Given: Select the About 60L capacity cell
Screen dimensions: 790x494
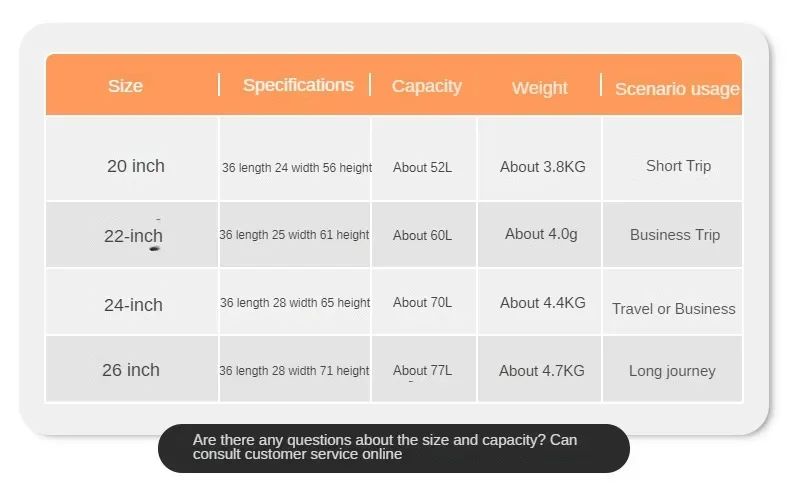Looking at the screenshot, I should (x=422, y=236).
